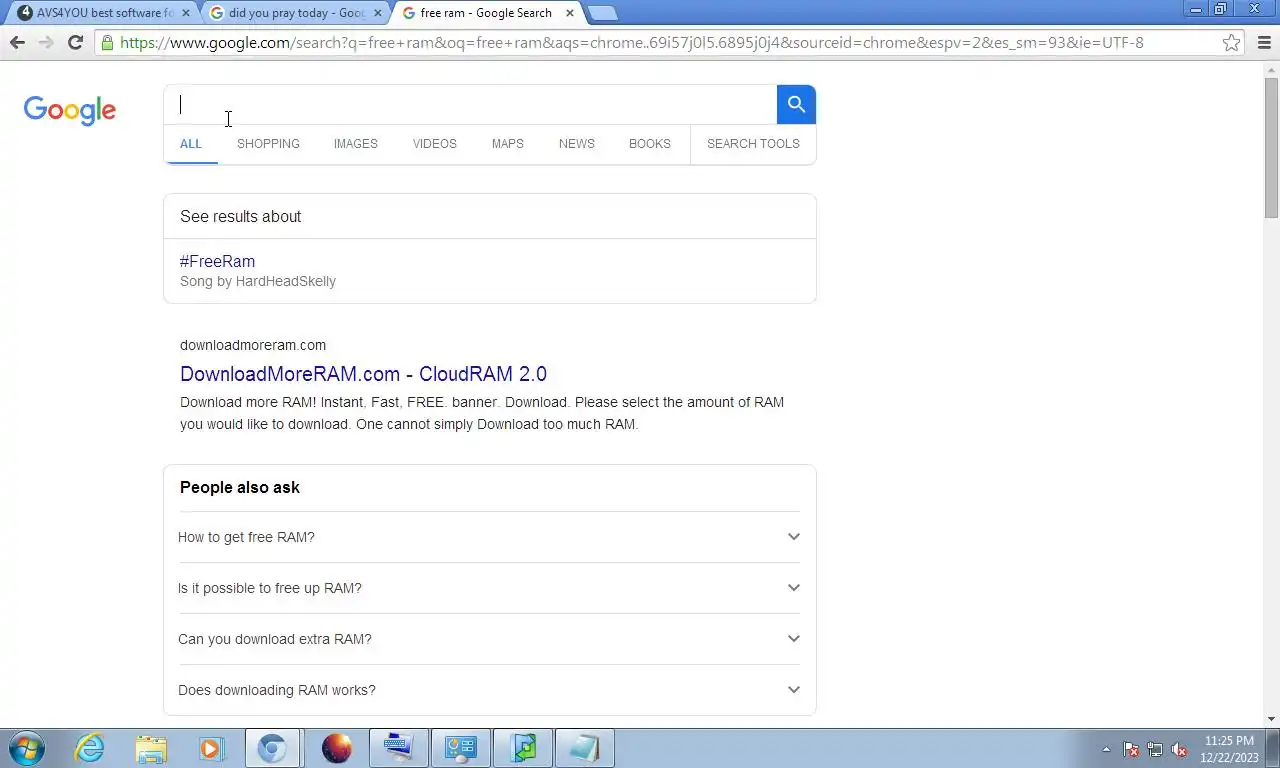The image size is (1280, 768).
Task: Close the 'free ram' tab
Action: pyautogui.click(x=570, y=13)
